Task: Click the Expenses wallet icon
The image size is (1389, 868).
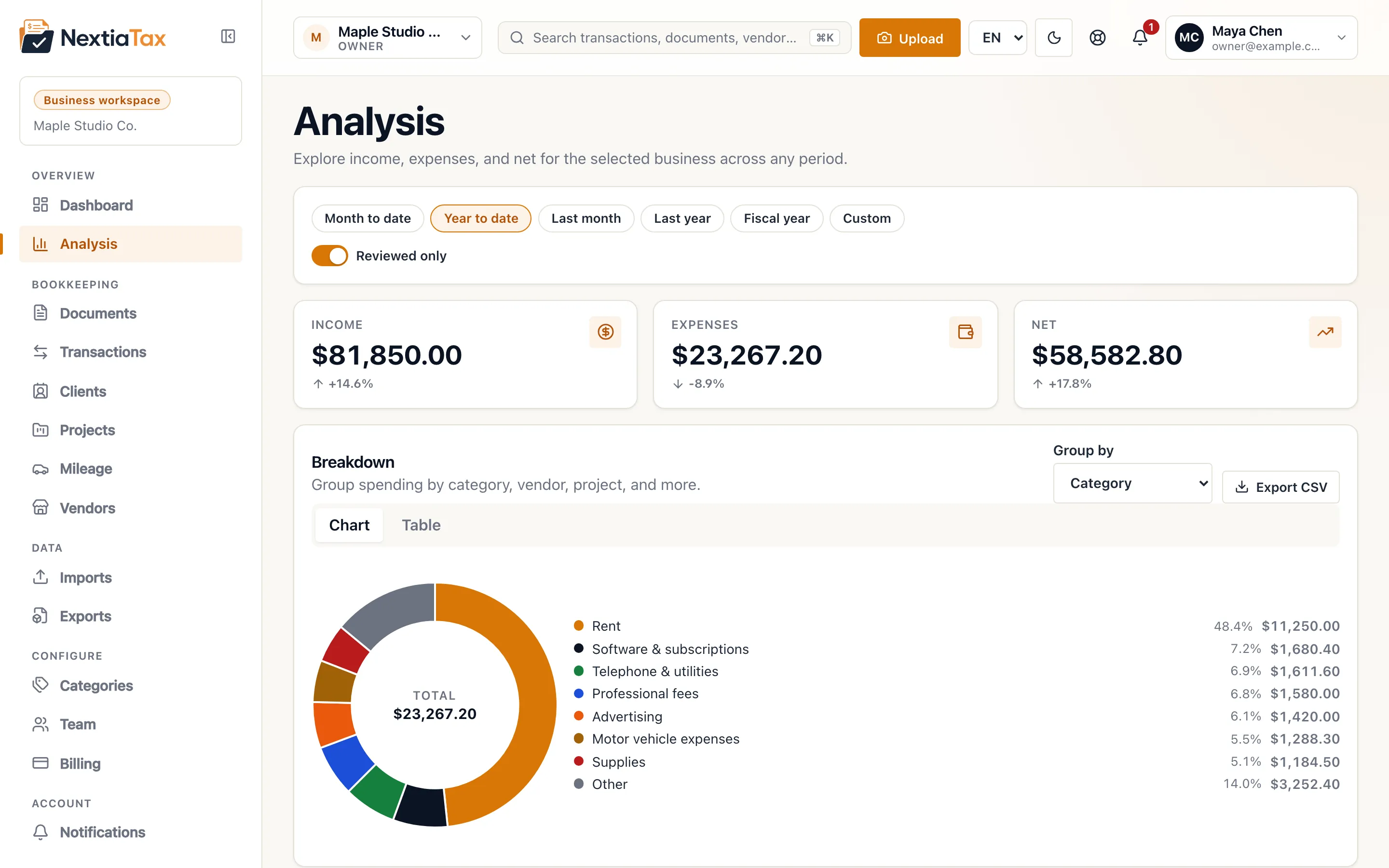Action: 966,332
